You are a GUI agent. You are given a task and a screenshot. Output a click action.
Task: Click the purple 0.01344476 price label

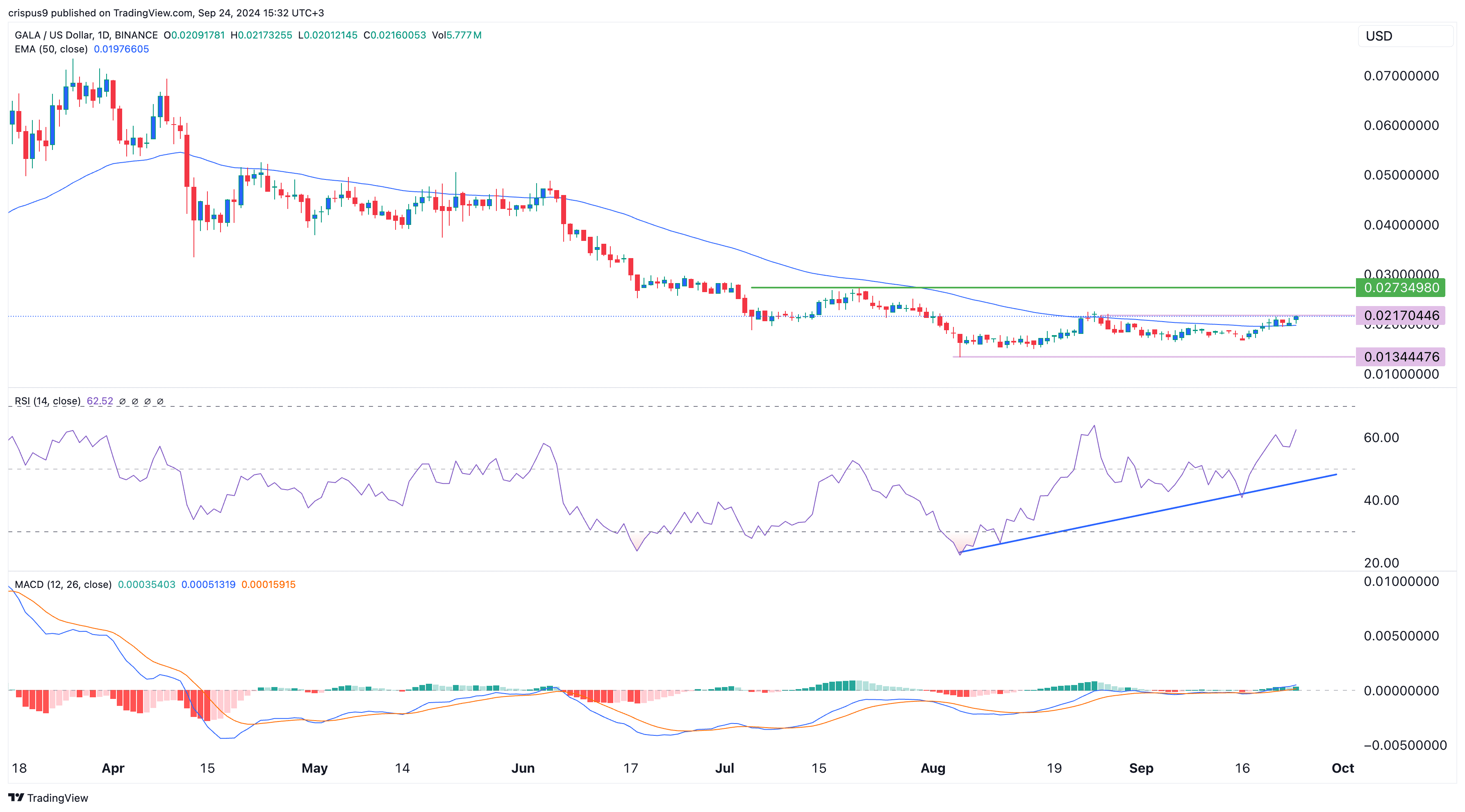click(x=1401, y=357)
